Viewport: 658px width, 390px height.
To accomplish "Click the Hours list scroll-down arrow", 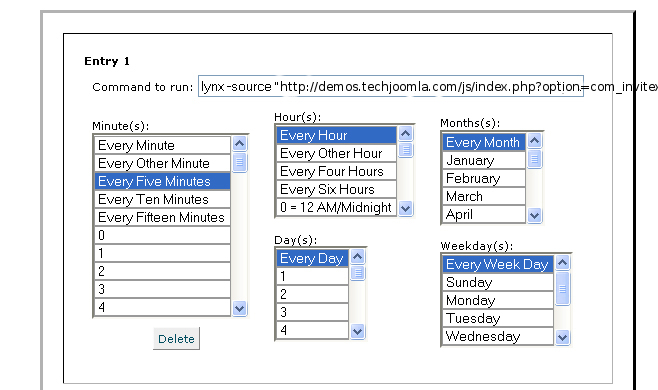I will point(405,208).
